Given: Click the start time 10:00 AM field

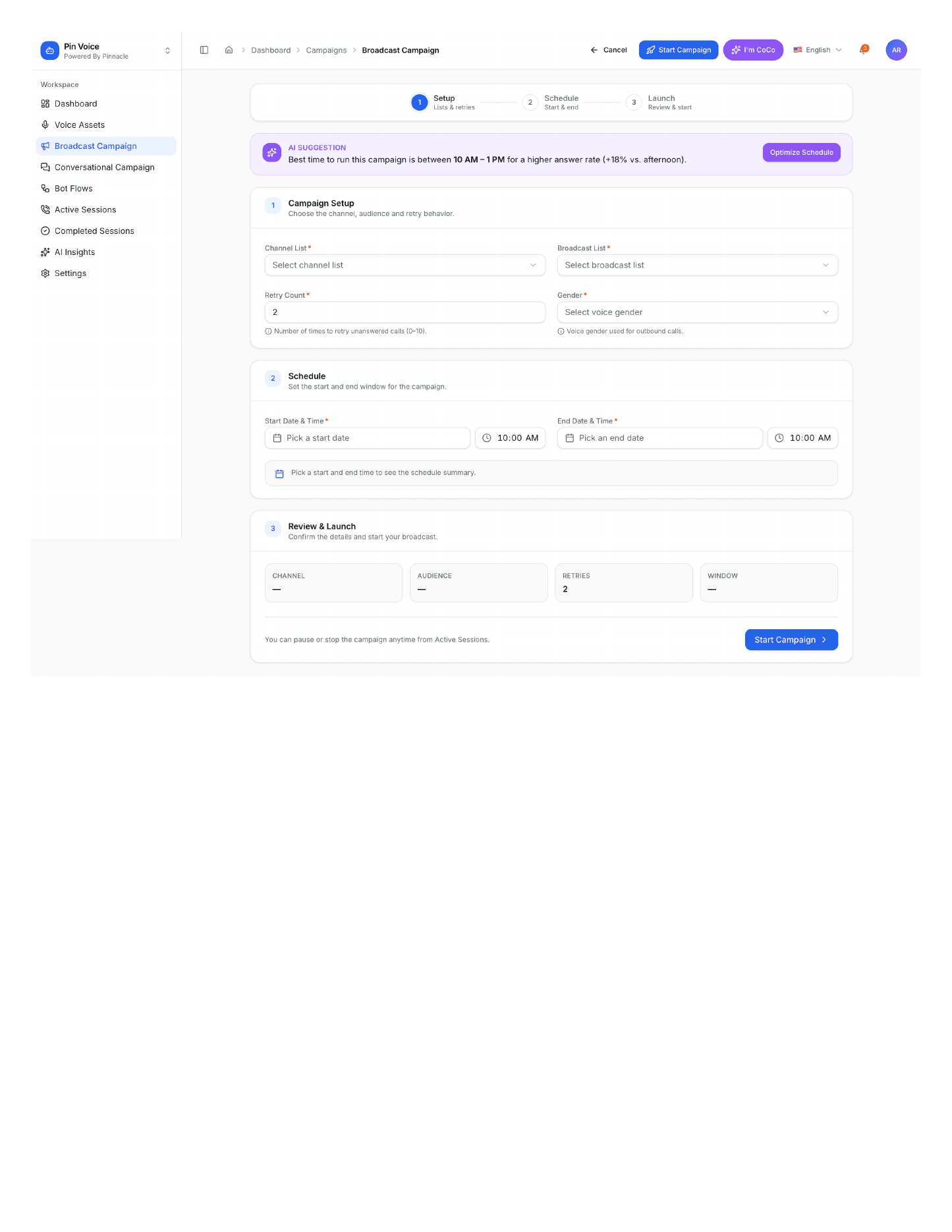Looking at the screenshot, I should click(x=511, y=438).
